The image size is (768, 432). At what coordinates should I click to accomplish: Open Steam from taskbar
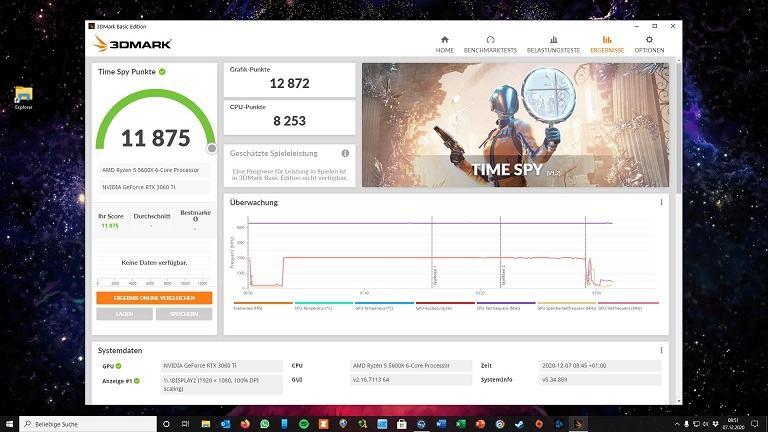pos(519,424)
